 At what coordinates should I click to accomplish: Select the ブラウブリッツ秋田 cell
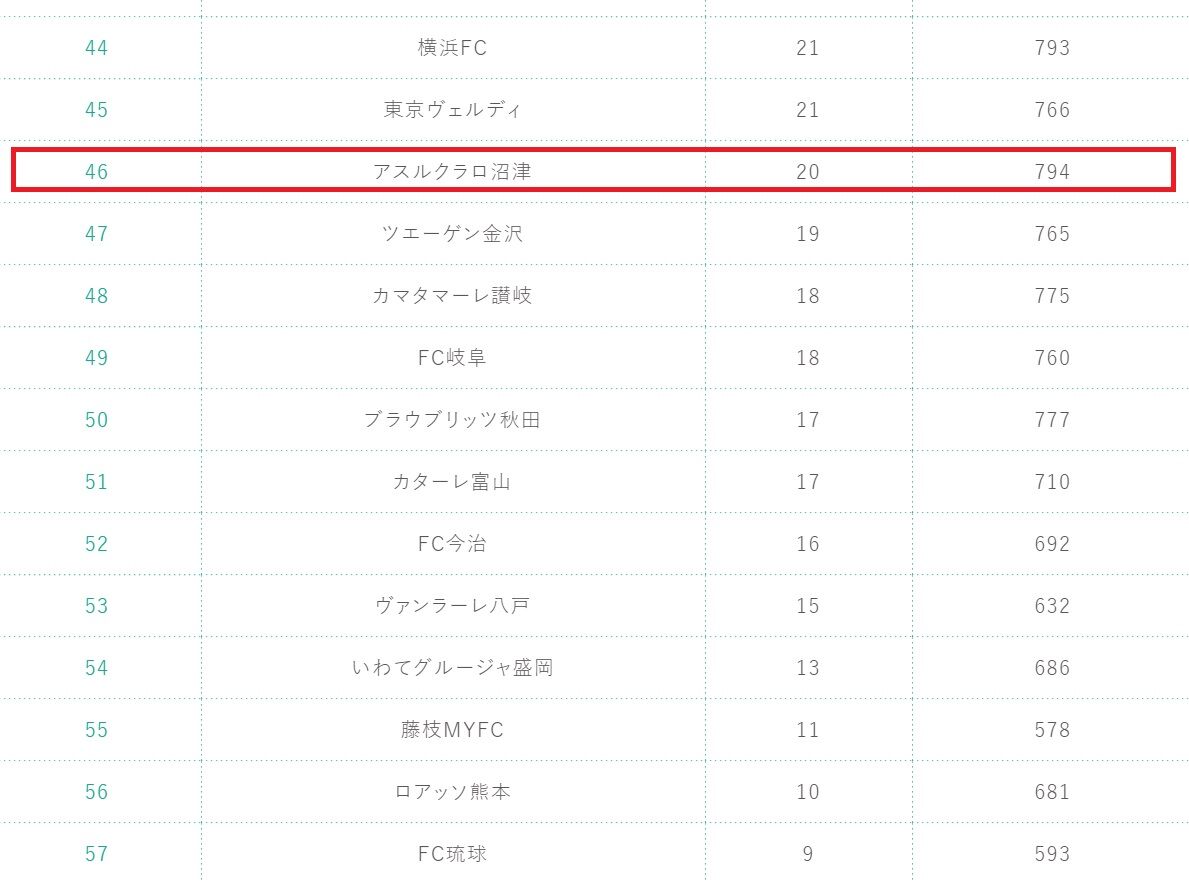click(x=452, y=420)
